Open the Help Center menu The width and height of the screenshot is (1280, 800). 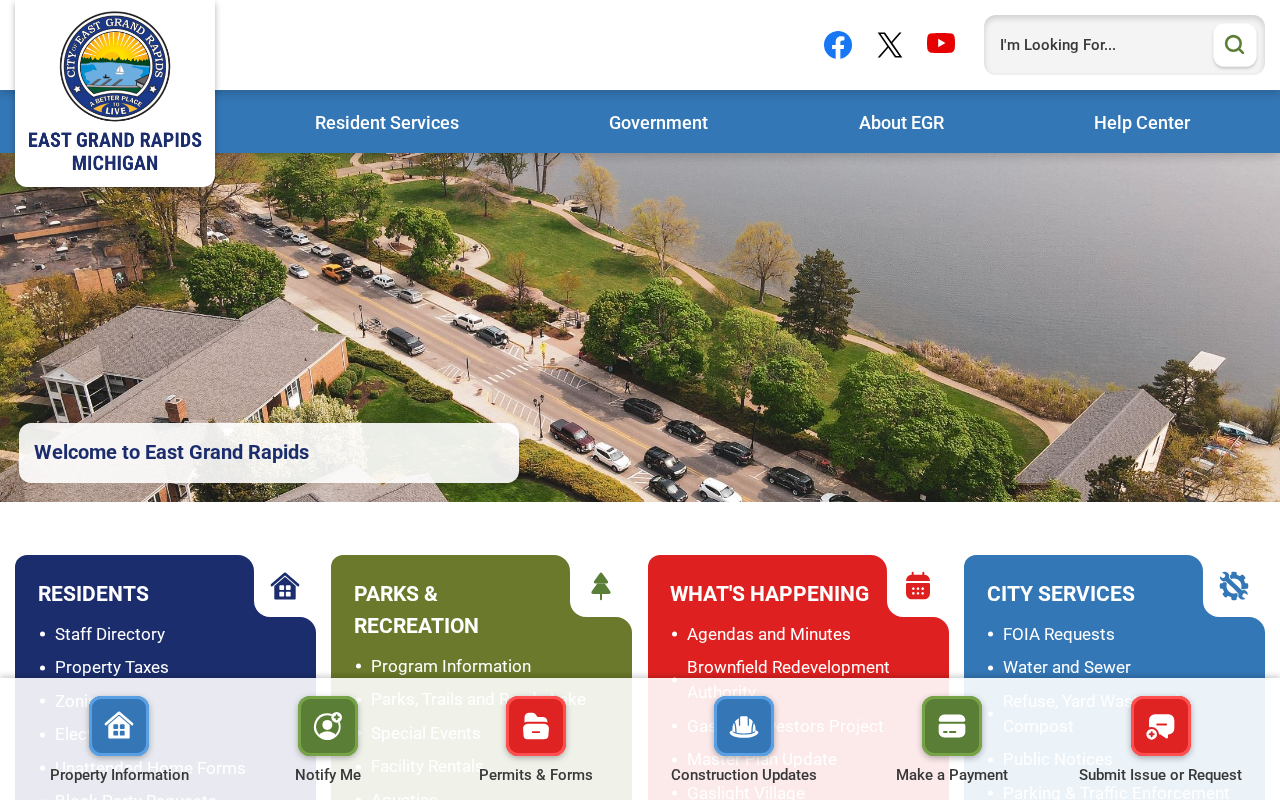[x=1142, y=123]
